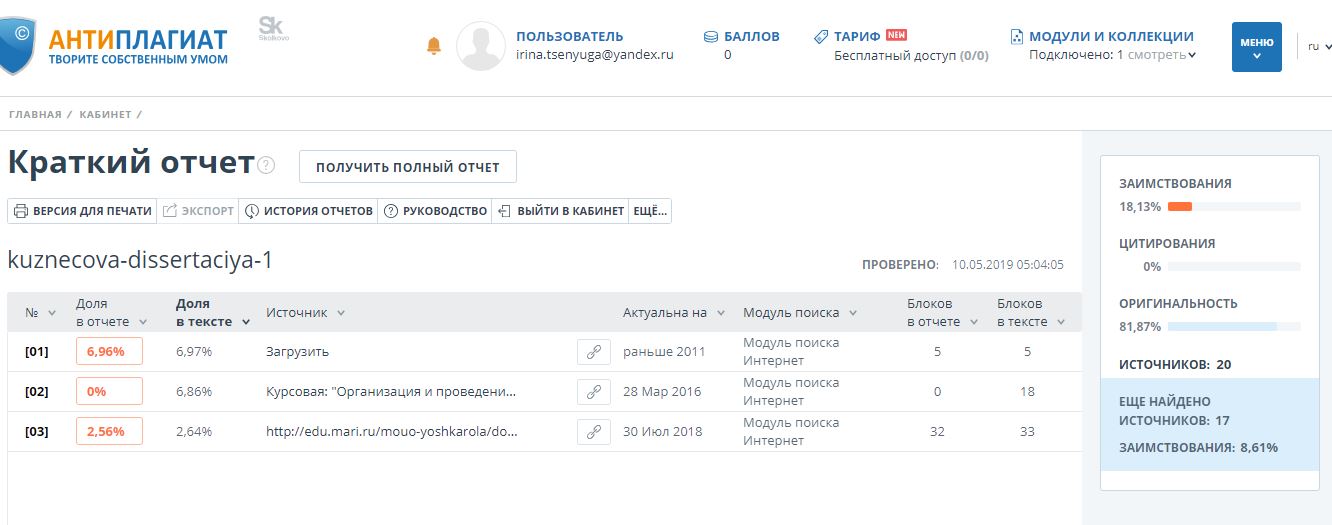The width and height of the screenshot is (1332, 525).
Task: Click the user profile avatar
Action: pyautogui.click(x=480, y=46)
